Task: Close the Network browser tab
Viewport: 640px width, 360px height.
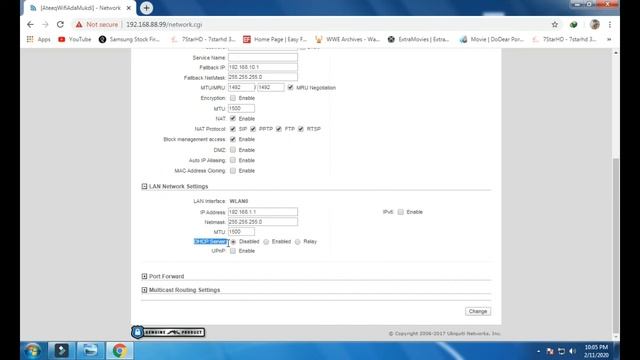Action: (x=129, y=8)
